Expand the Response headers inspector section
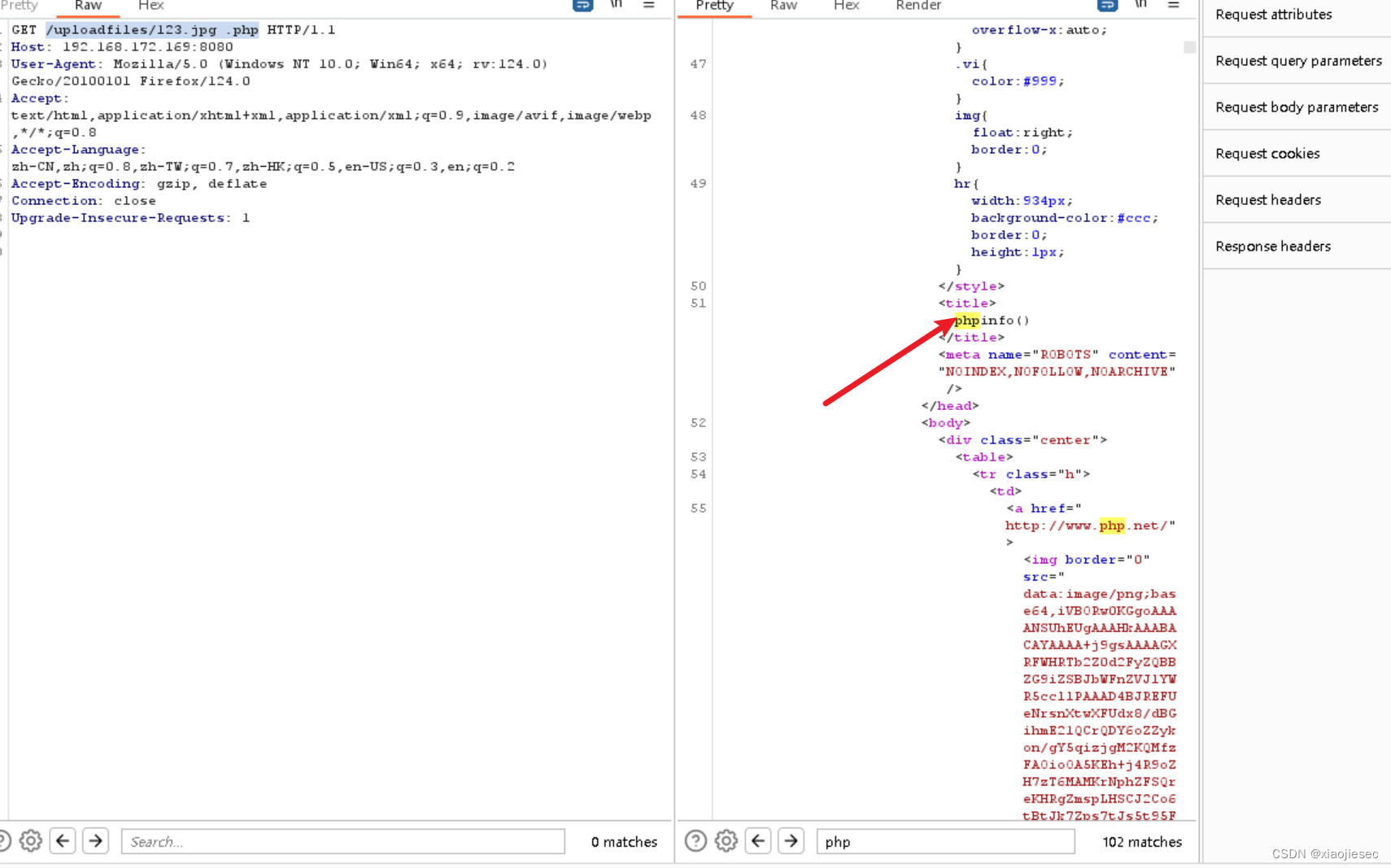 tap(1274, 246)
